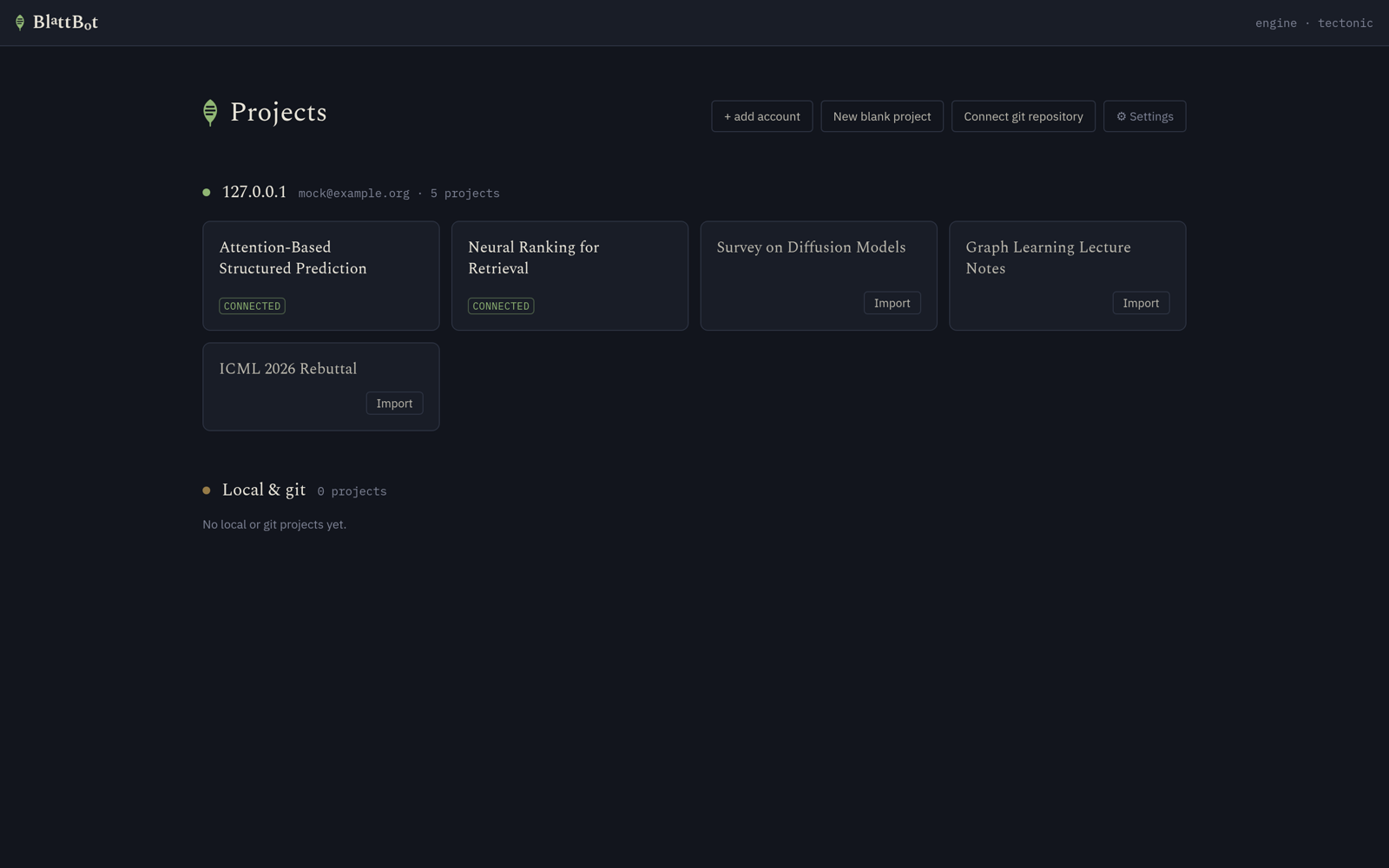Create a New blank project
The image size is (1389, 868).
click(x=882, y=116)
